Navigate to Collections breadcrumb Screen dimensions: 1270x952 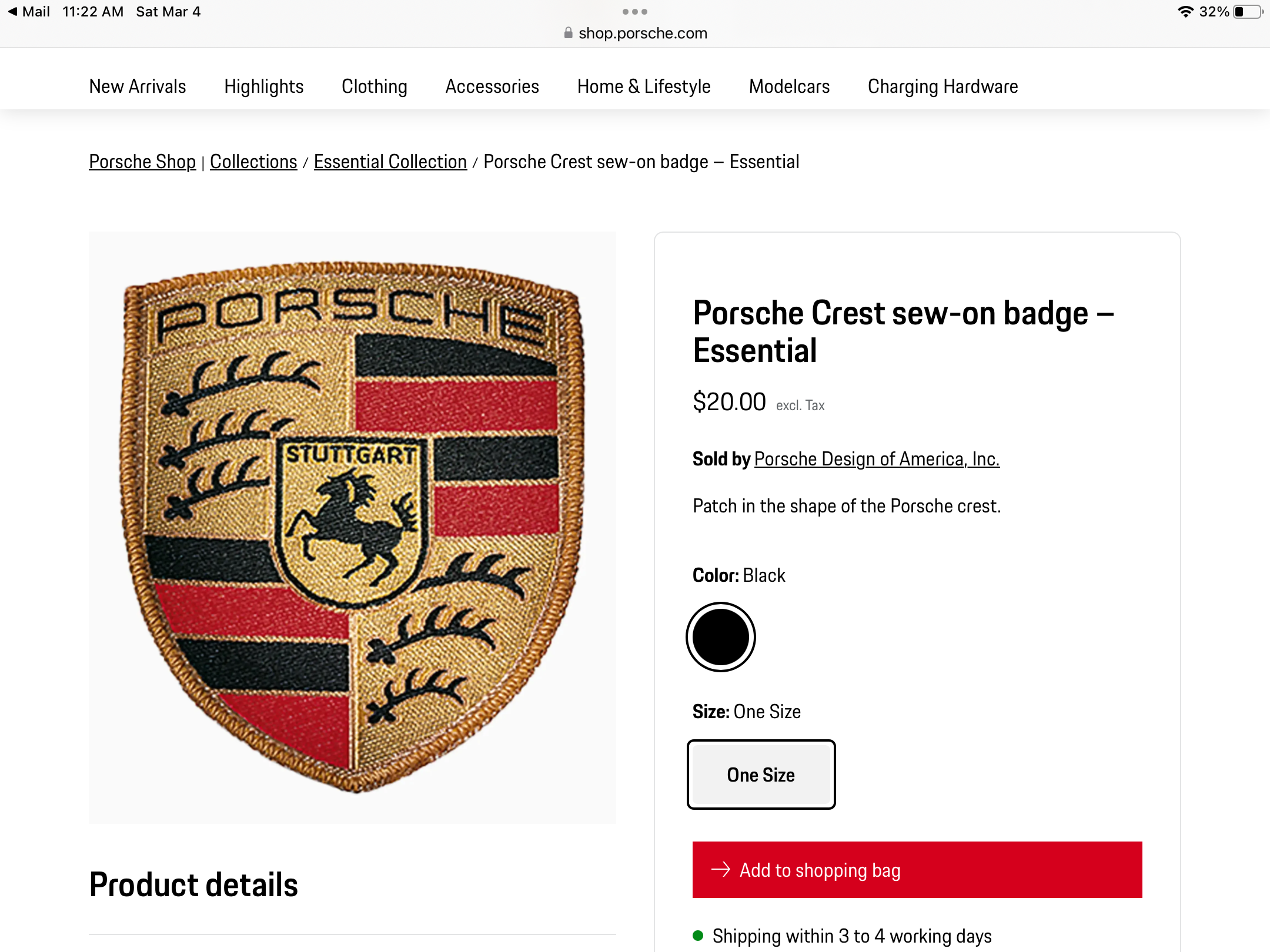point(253,162)
